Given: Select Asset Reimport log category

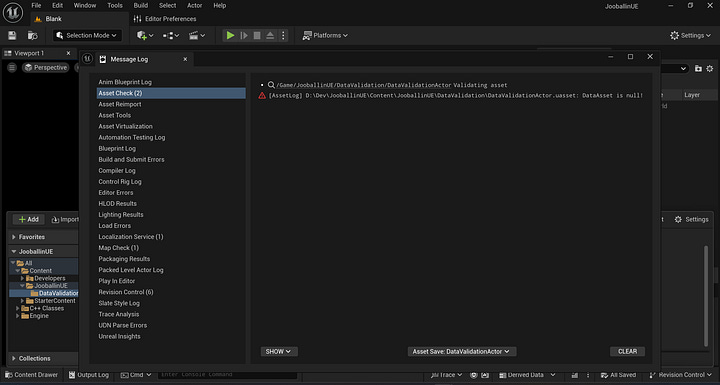Looking at the screenshot, I should [x=120, y=104].
